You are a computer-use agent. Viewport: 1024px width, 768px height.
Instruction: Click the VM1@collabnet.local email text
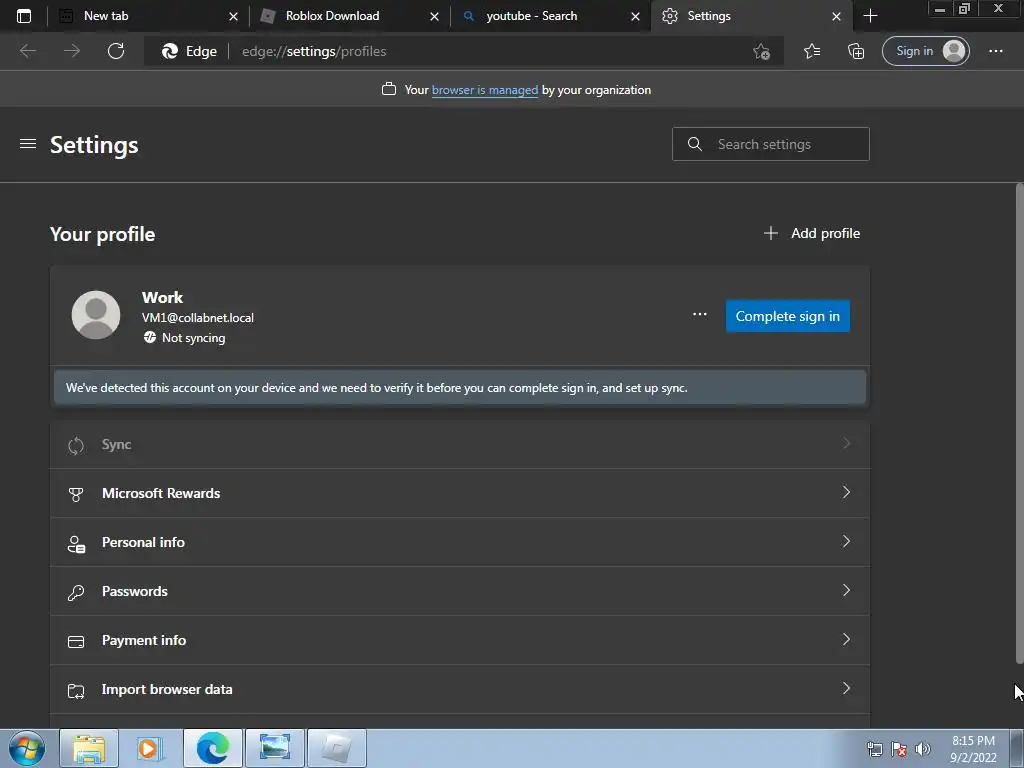coord(198,318)
